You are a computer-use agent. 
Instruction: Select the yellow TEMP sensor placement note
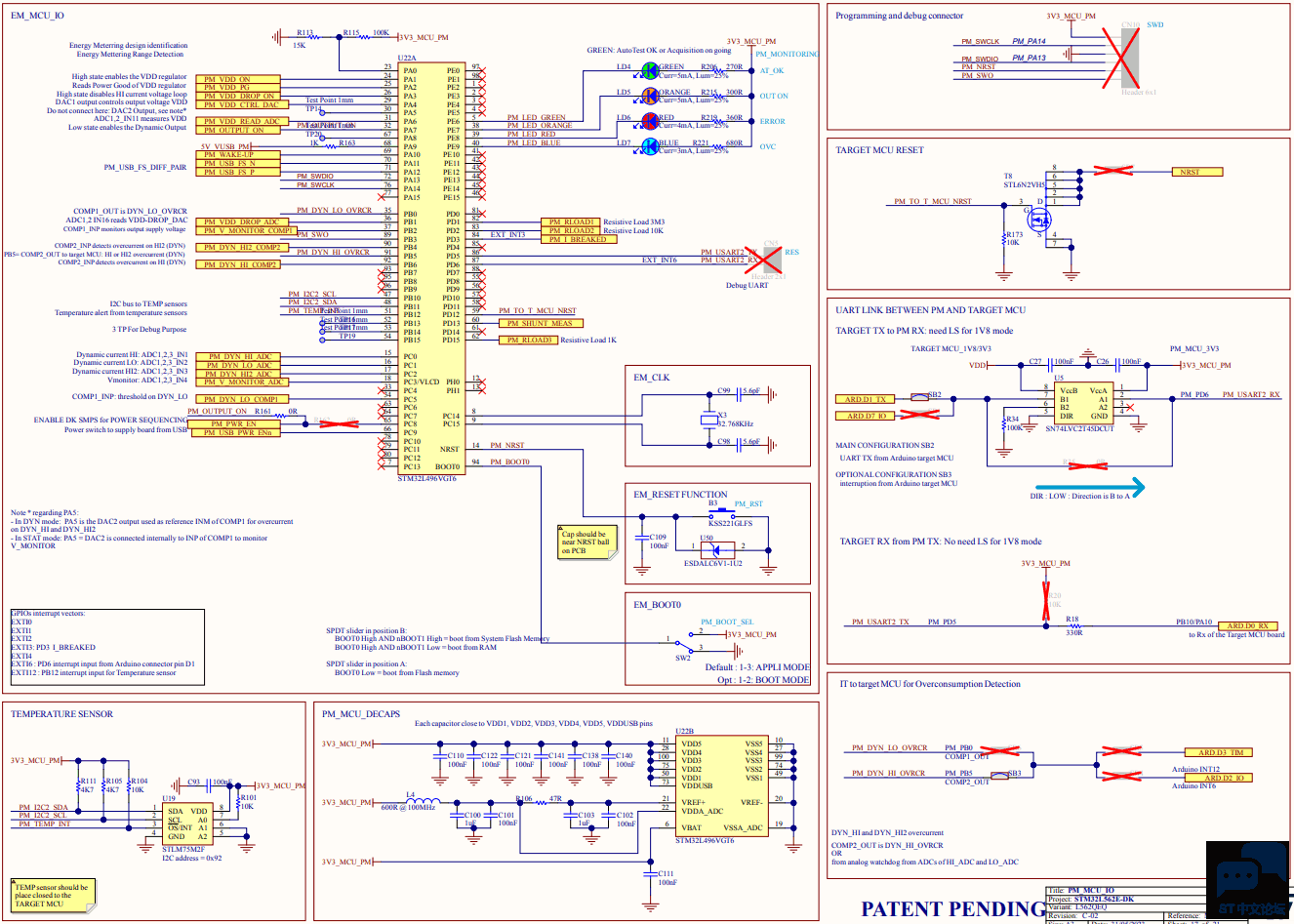point(54,895)
